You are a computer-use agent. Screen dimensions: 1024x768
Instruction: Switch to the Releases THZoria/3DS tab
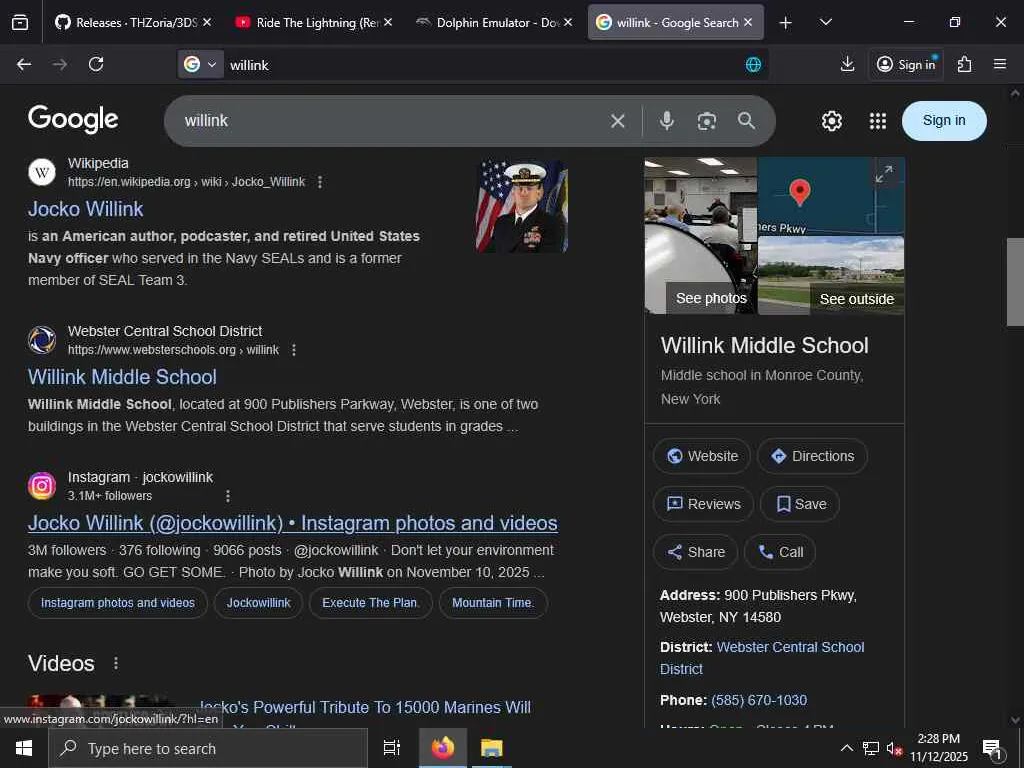126,22
